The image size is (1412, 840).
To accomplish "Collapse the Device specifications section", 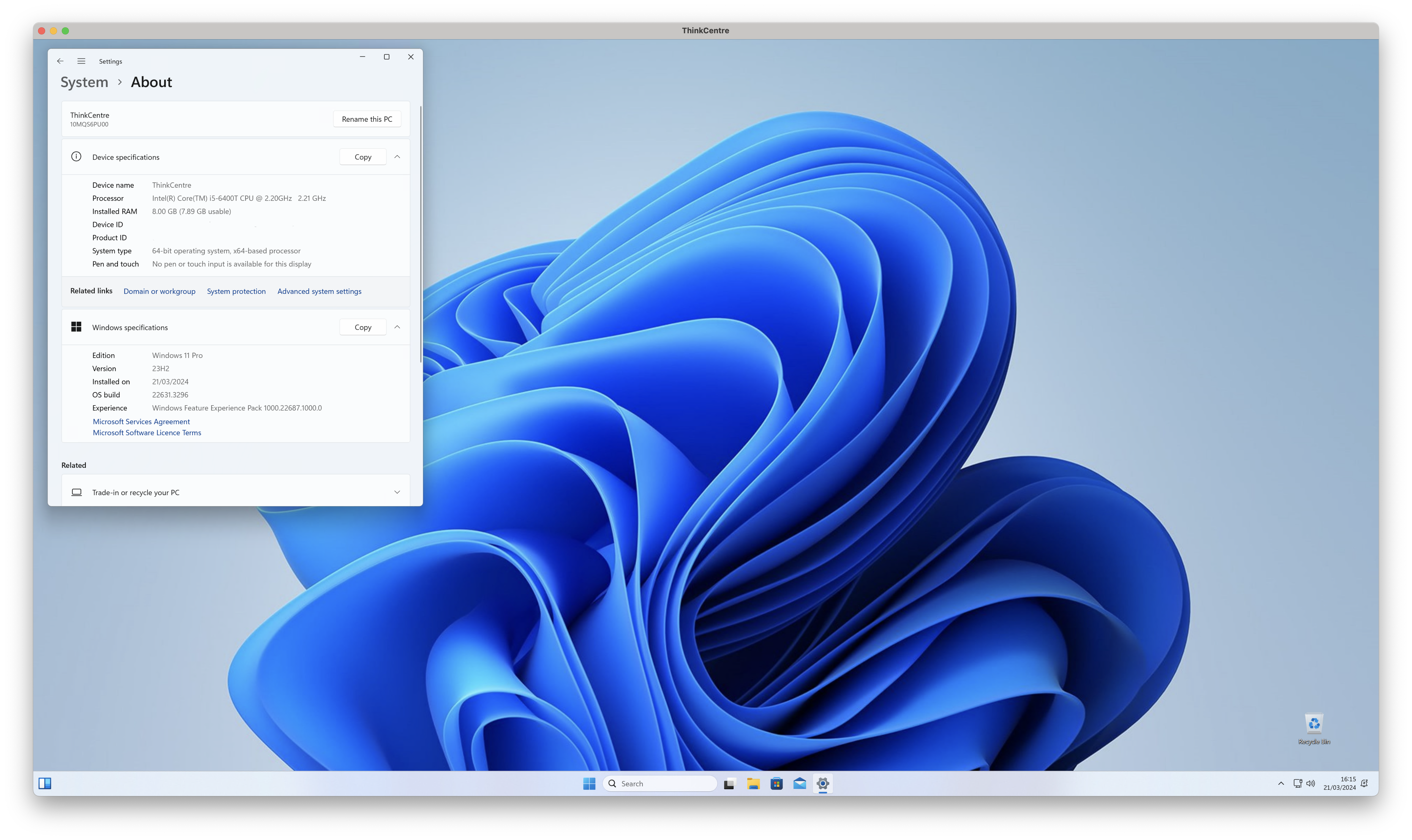I will coord(397,157).
